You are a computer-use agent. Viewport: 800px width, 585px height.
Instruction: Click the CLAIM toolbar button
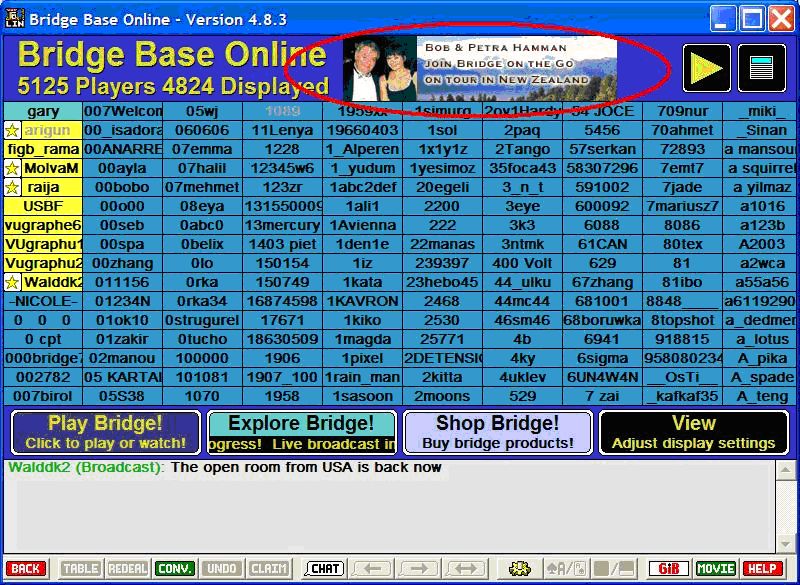[268, 568]
